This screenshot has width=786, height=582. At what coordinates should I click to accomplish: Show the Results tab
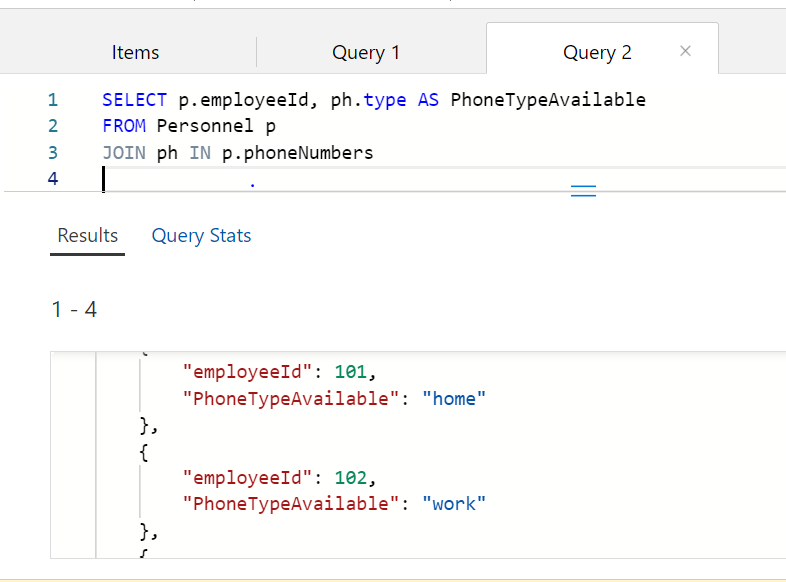click(88, 236)
